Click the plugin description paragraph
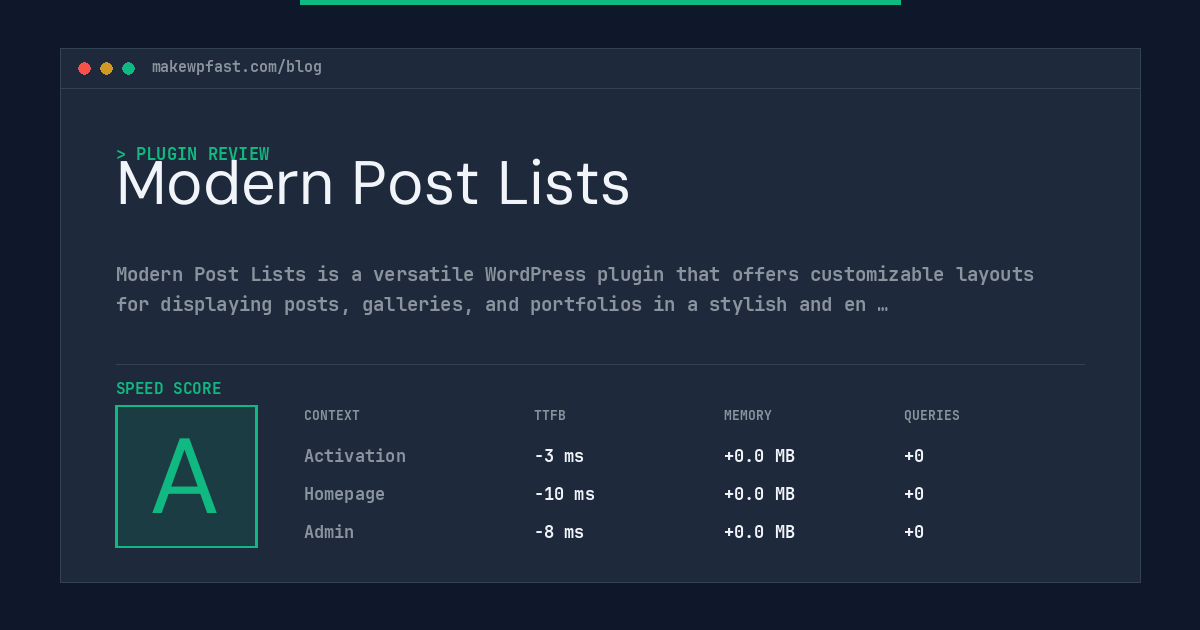The height and width of the screenshot is (630, 1200). point(575,289)
